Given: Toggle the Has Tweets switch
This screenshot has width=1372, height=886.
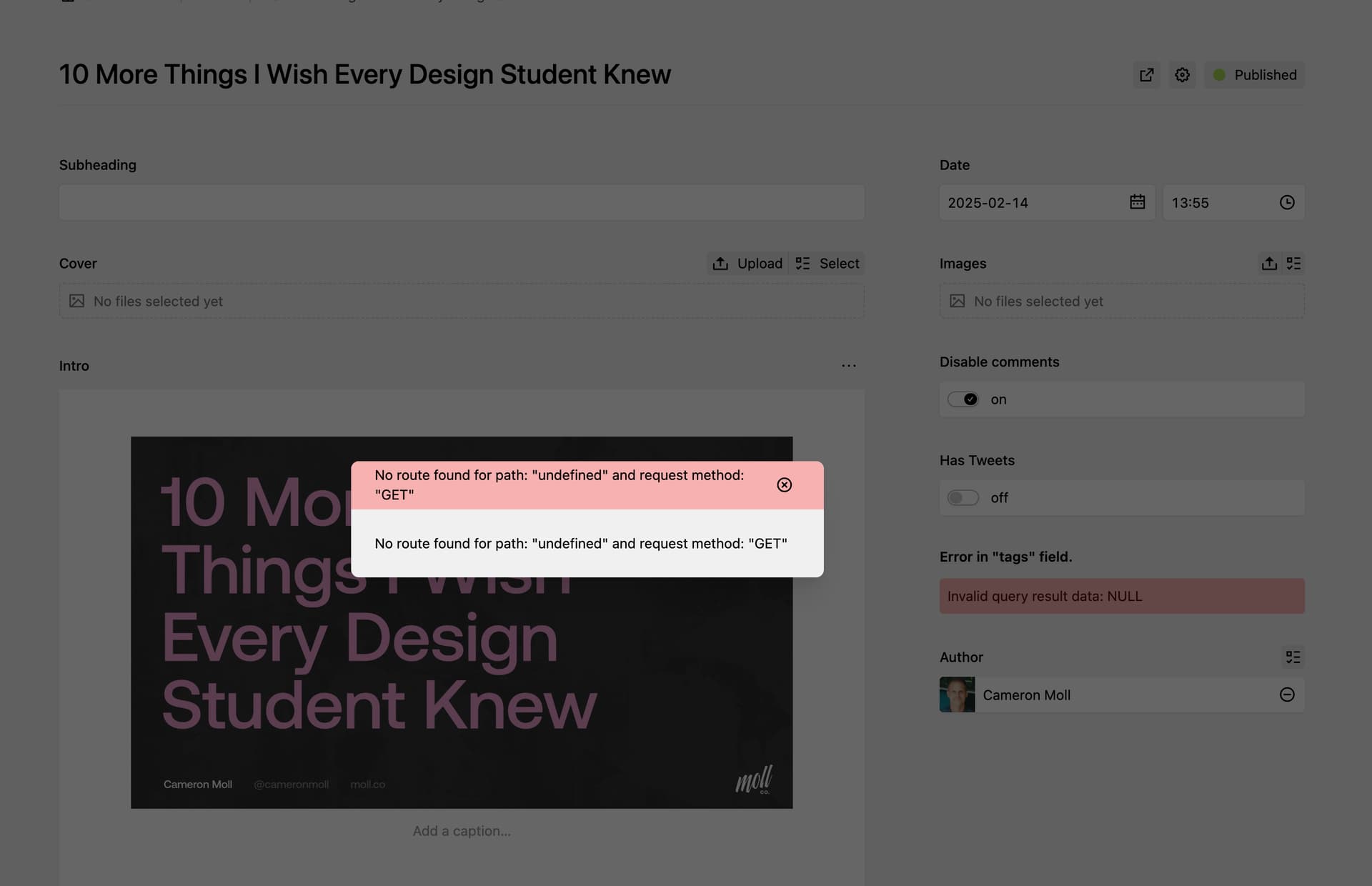Looking at the screenshot, I should [963, 498].
